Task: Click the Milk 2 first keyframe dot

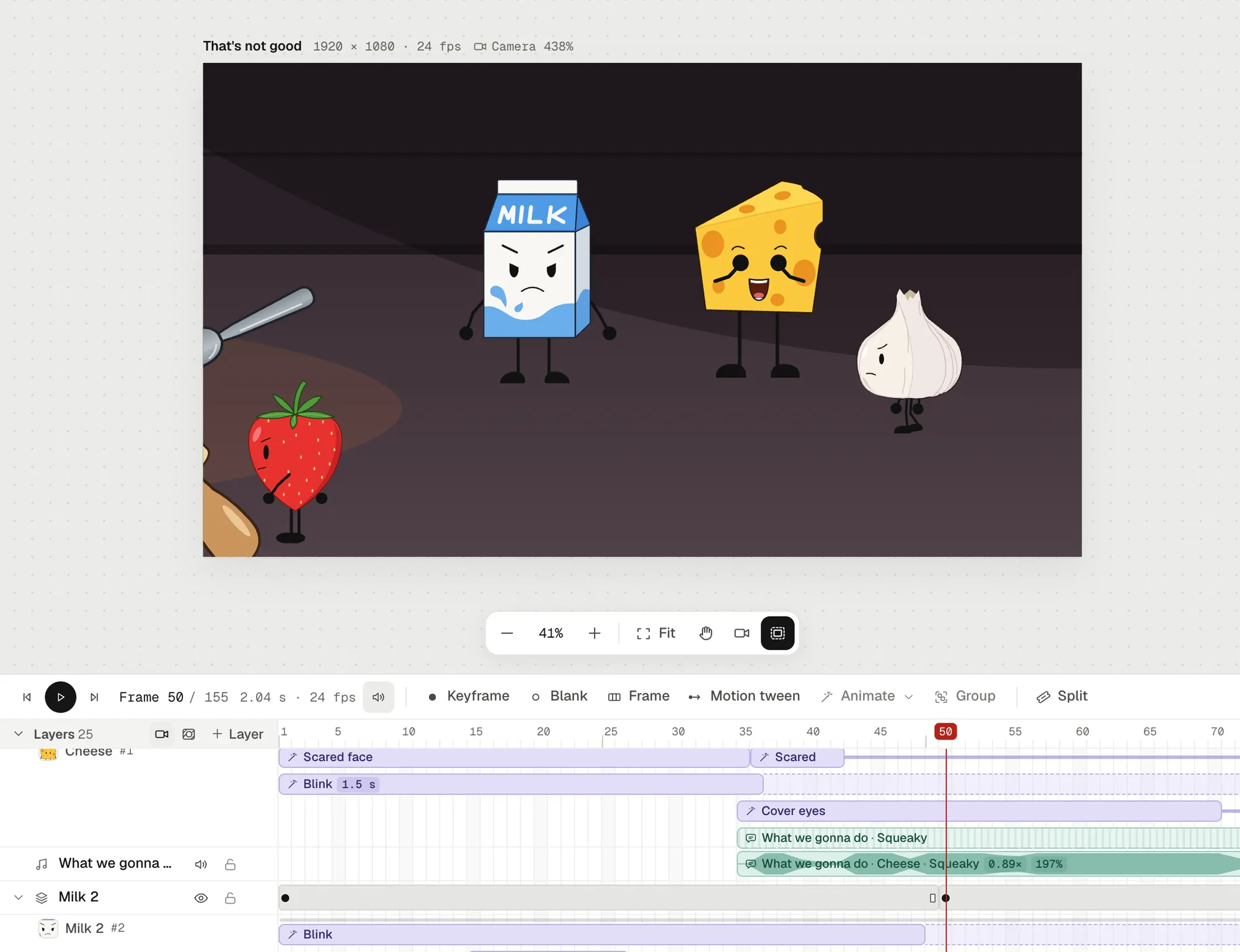Action: 285,898
